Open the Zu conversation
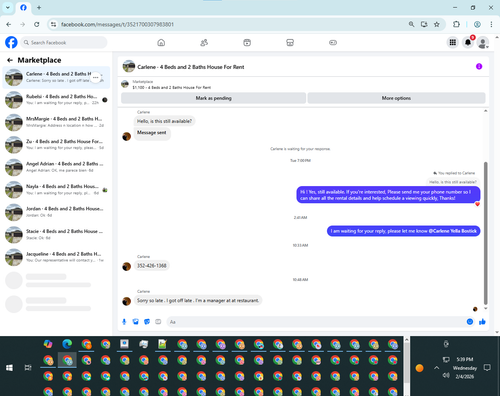The width and height of the screenshot is (500, 396). pyautogui.click(x=56, y=145)
